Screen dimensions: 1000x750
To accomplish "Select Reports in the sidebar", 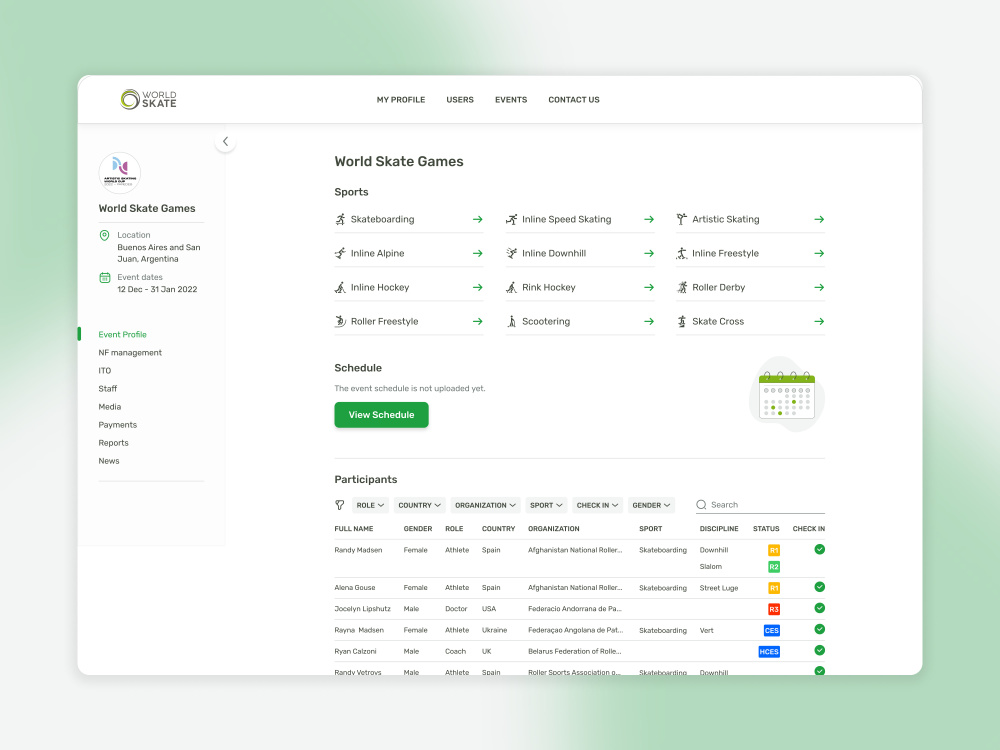I will (x=114, y=443).
